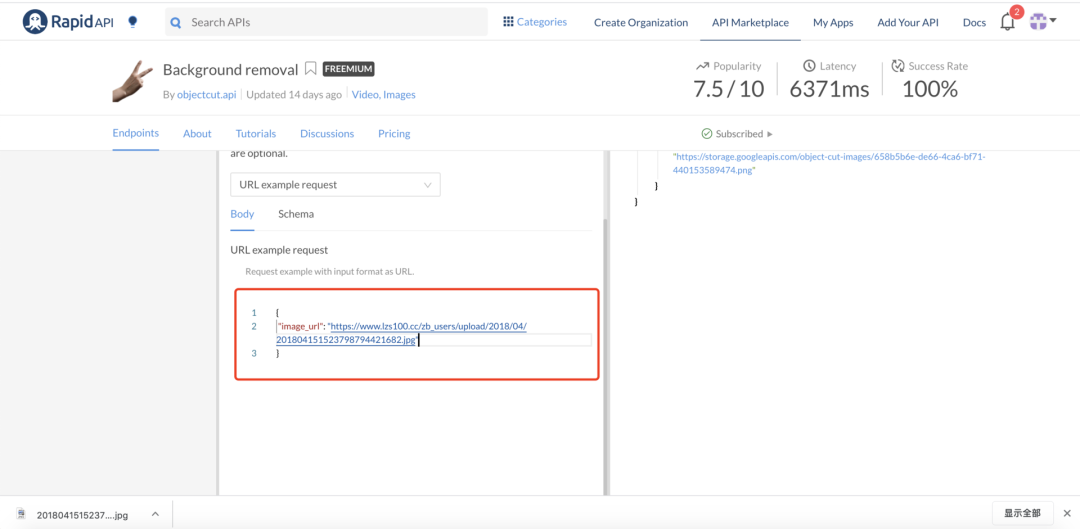Click the lightbulb icon beside RapidAPI logo
The height and width of the screenshot is (529, 1080).
[133, 22]
